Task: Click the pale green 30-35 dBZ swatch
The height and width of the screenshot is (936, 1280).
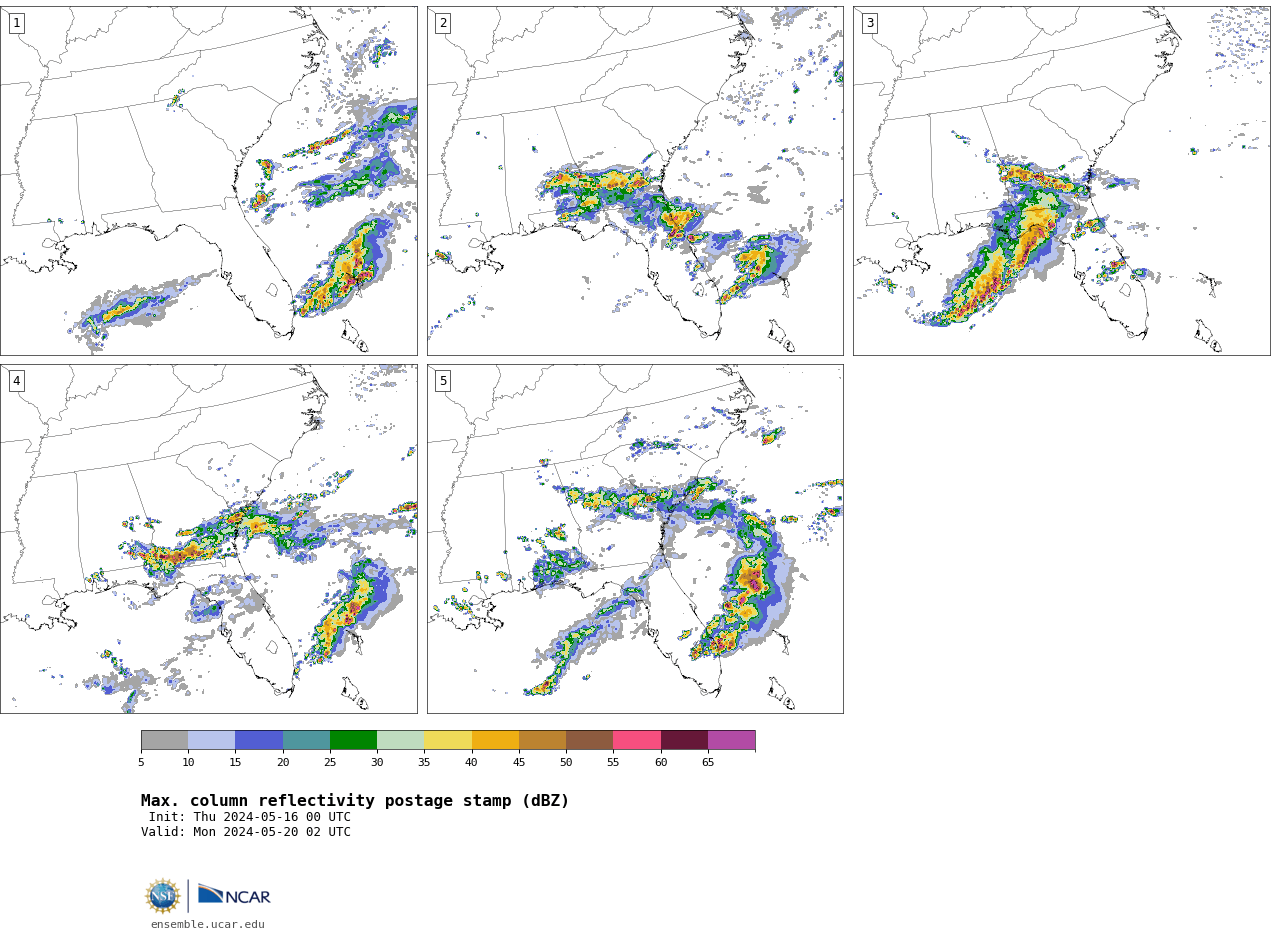Action: click(x=400, y=740)
